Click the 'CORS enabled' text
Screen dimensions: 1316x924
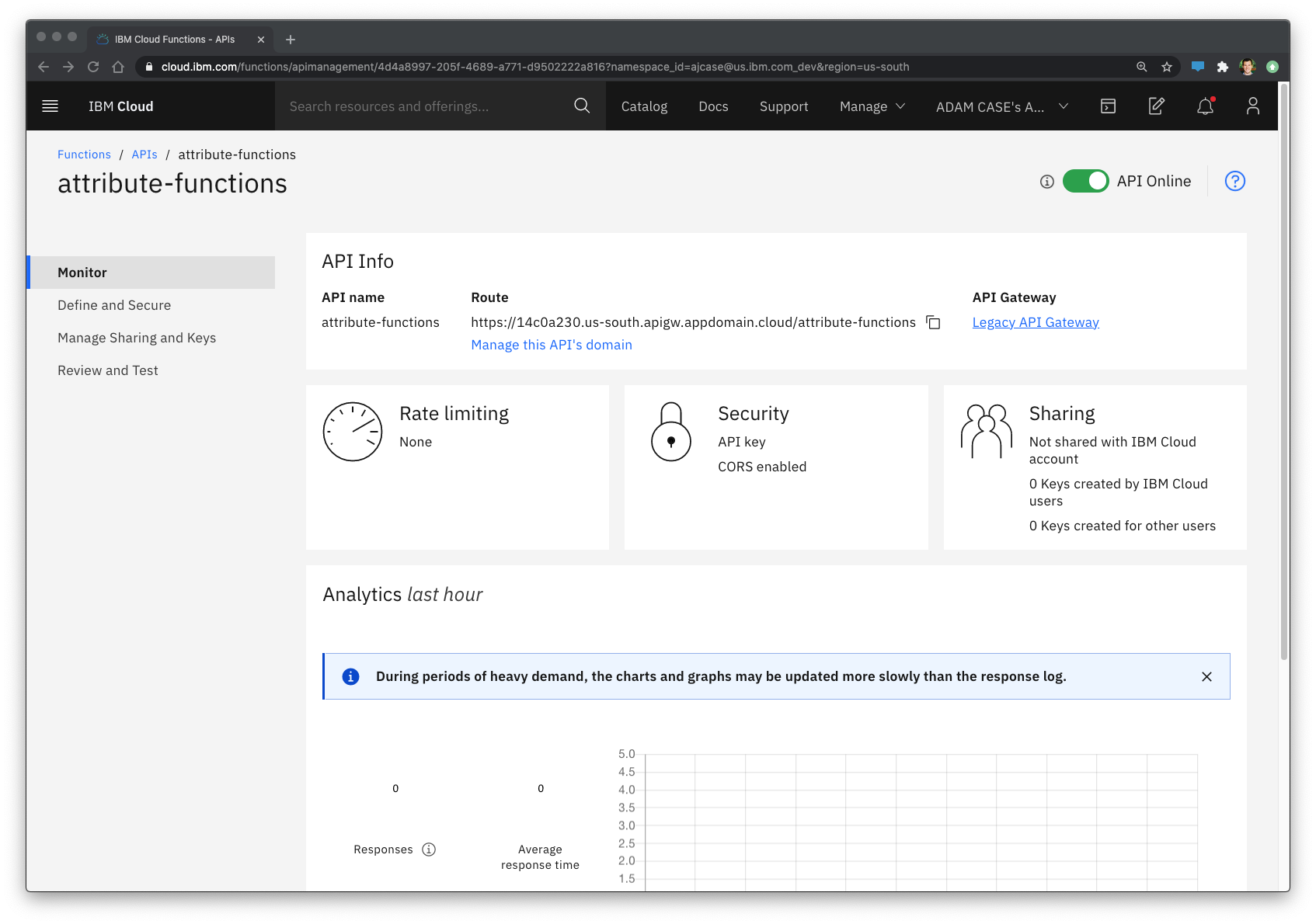[762, 467]
